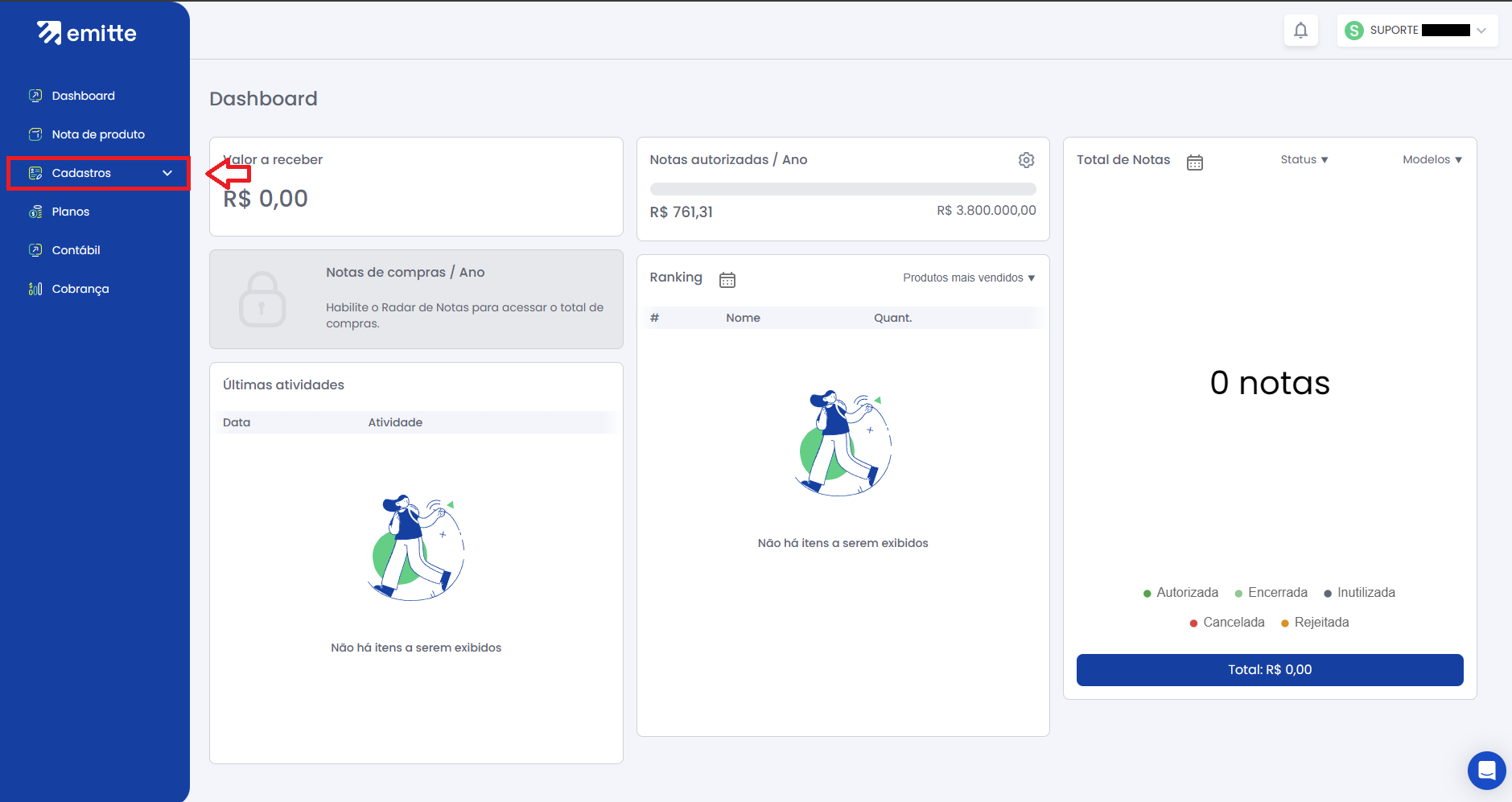Screen dimensions: 1512x802
Task: Open calendar icon beside Total de Notas
Action: pos(1194,162)
